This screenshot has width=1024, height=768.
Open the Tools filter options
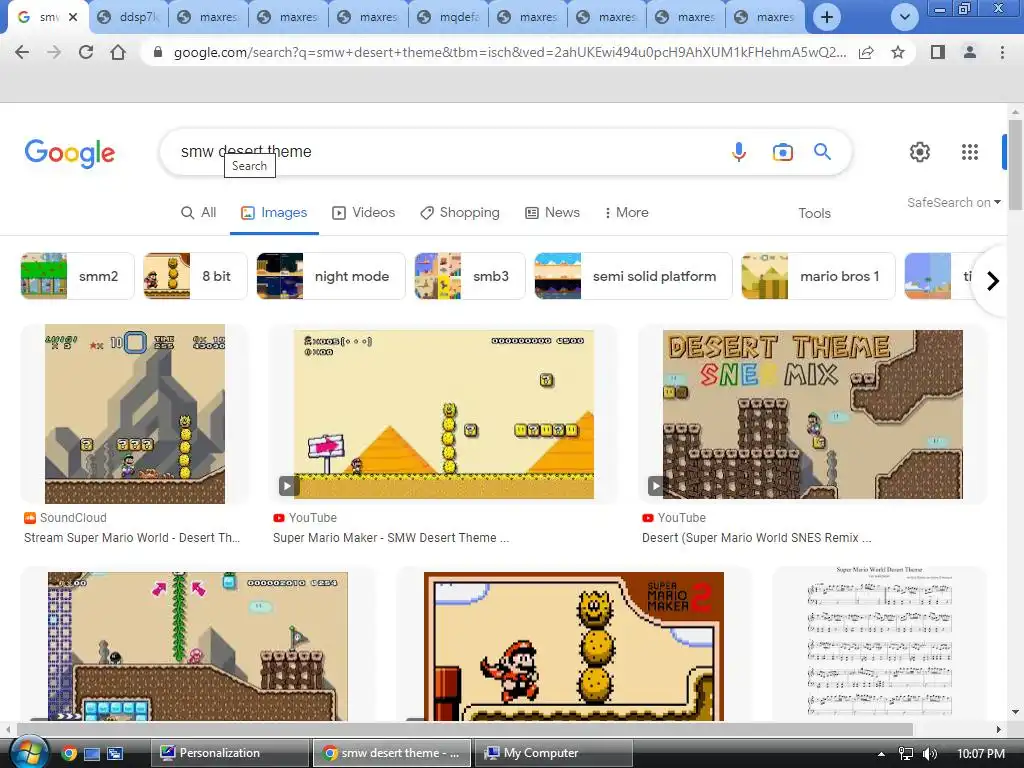814,214
